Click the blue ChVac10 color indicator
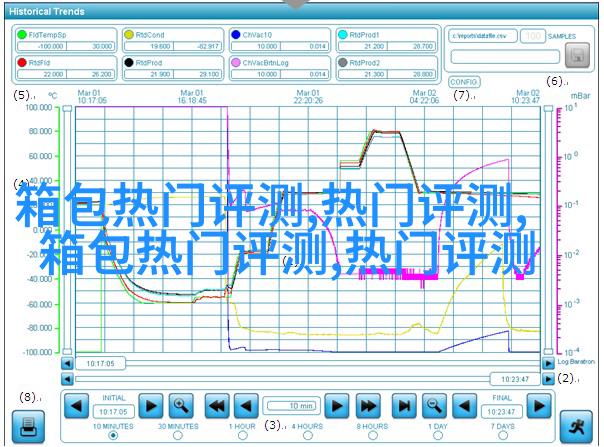The height and width of the screenshot is (447, 604). click(236, 35)
